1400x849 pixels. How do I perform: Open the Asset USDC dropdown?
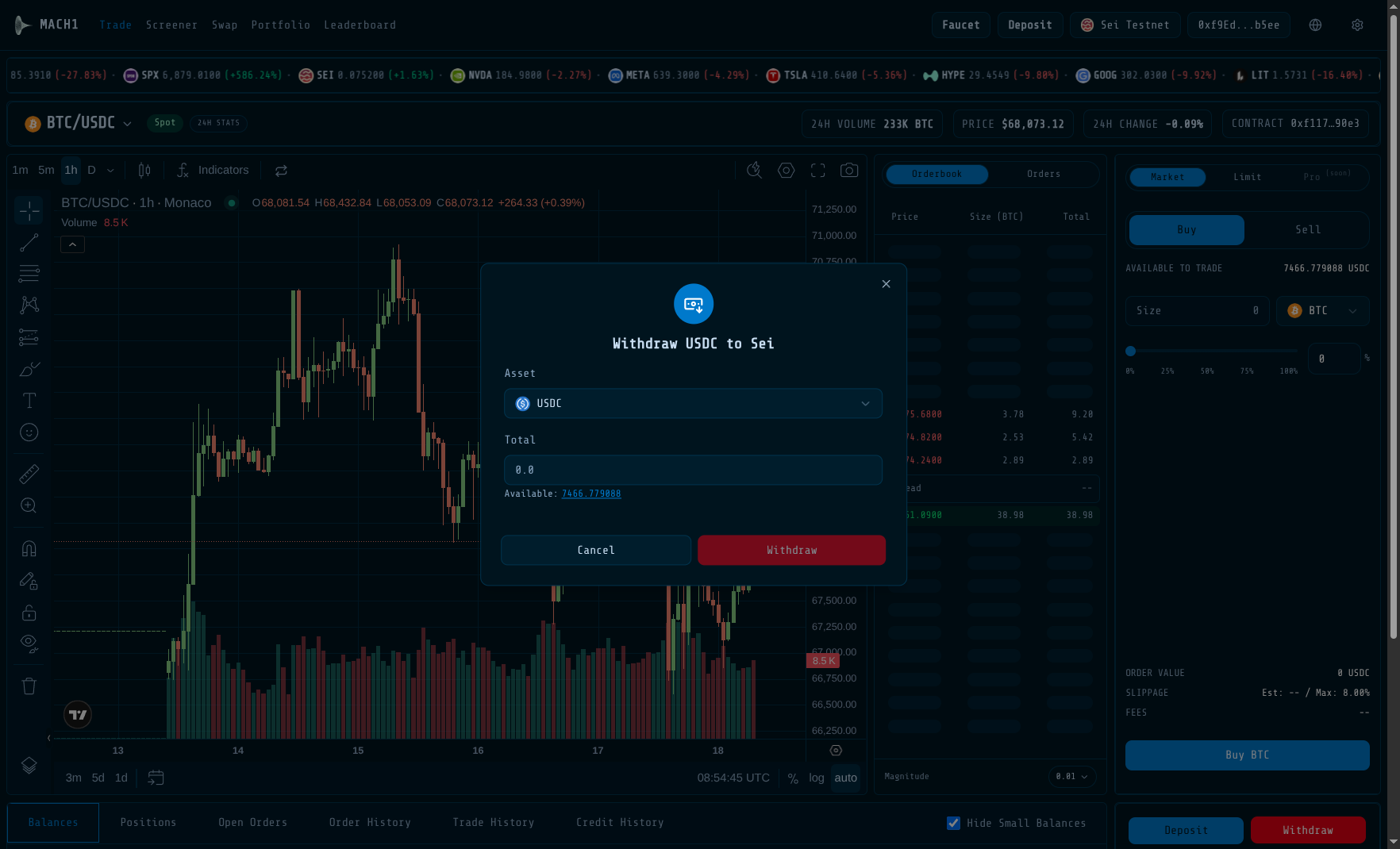(x=693, y=403)
